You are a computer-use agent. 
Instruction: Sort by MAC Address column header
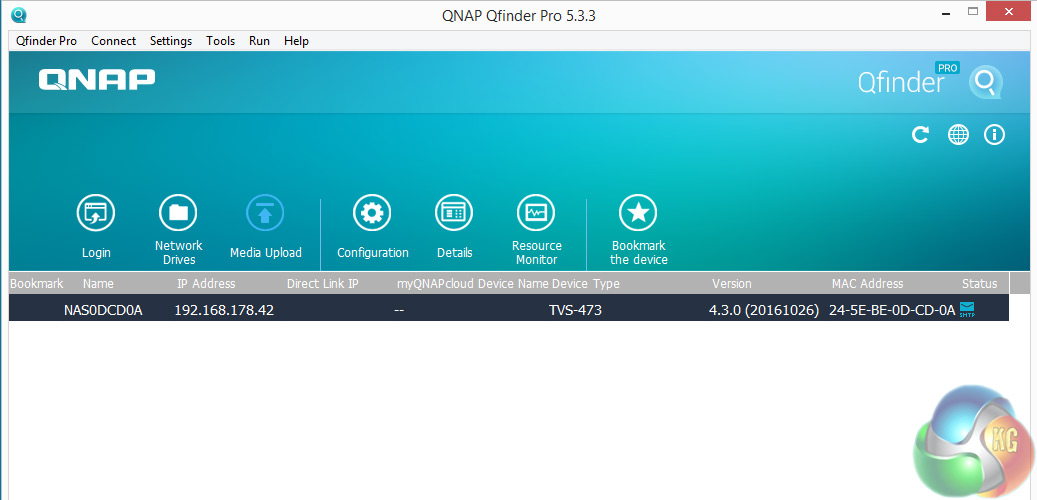pos(867,284)
